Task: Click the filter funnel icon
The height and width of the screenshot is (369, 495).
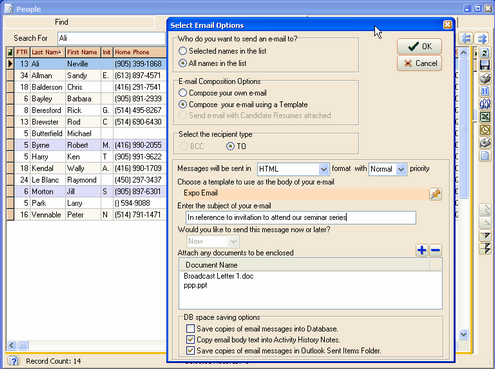Action: coord(485,236)
